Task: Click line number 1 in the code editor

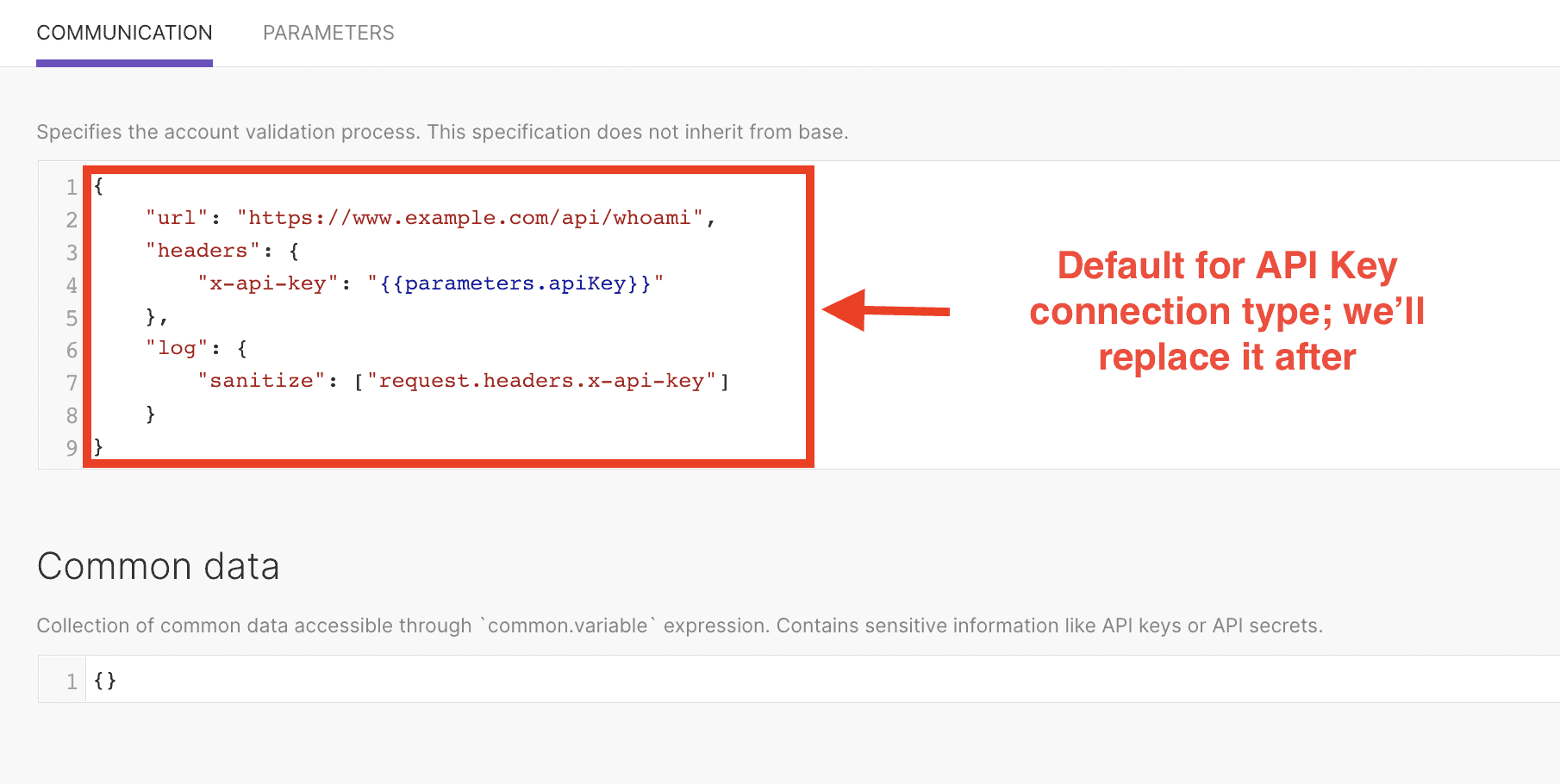Action: point(72,187)
